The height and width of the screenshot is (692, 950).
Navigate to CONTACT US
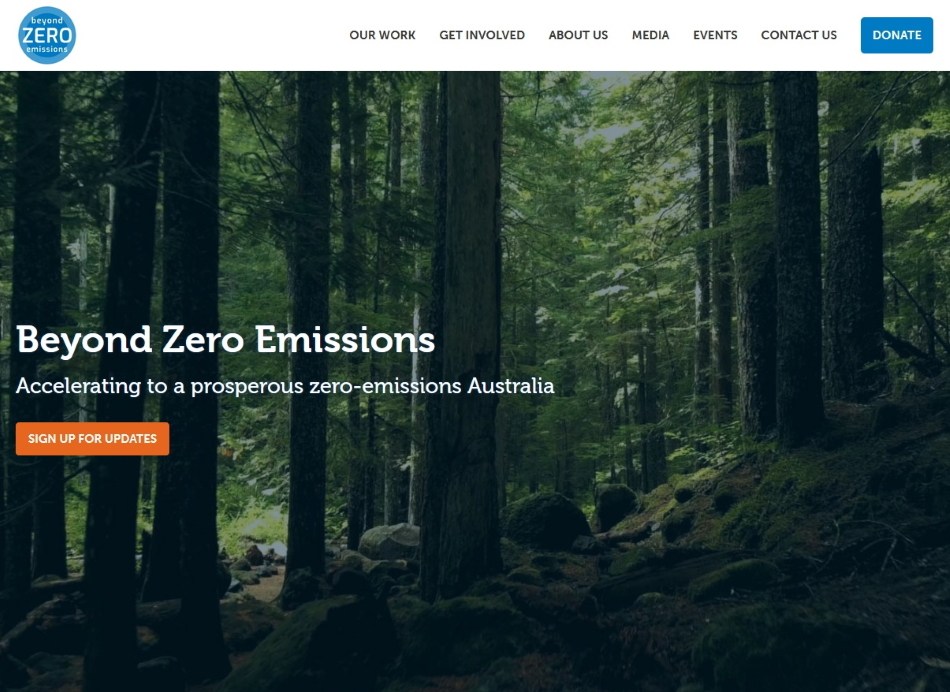(799, 35)
